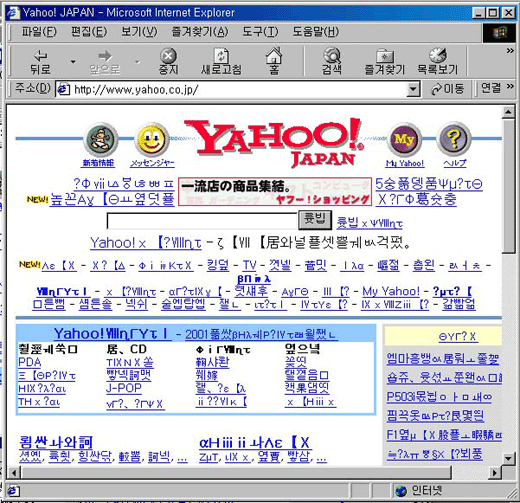Click the yellow smiley Messenger icon

(152, 139)
